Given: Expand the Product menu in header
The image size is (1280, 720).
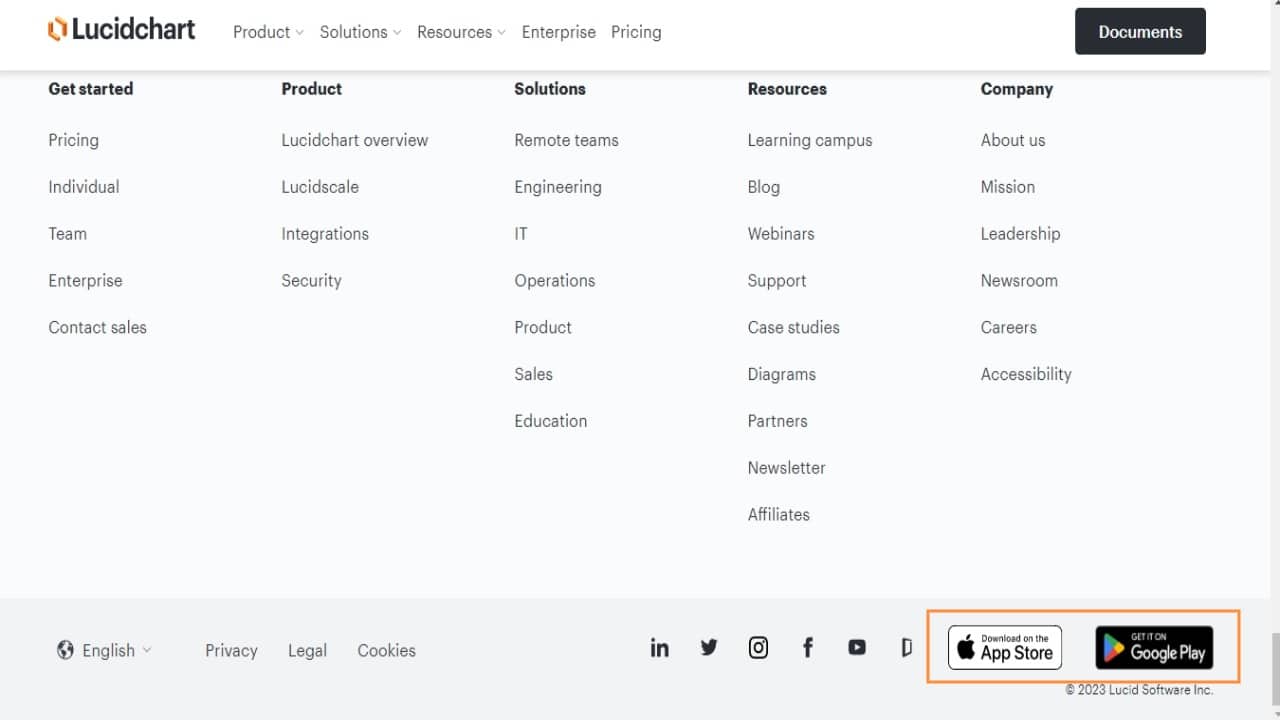Looking at the screenshot, I should pos(268,32).
